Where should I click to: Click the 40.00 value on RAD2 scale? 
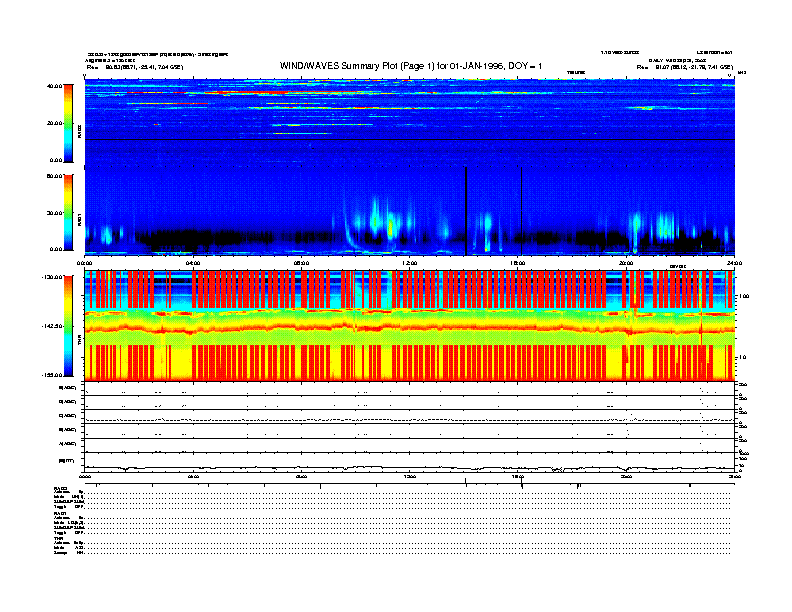(54, 87)
